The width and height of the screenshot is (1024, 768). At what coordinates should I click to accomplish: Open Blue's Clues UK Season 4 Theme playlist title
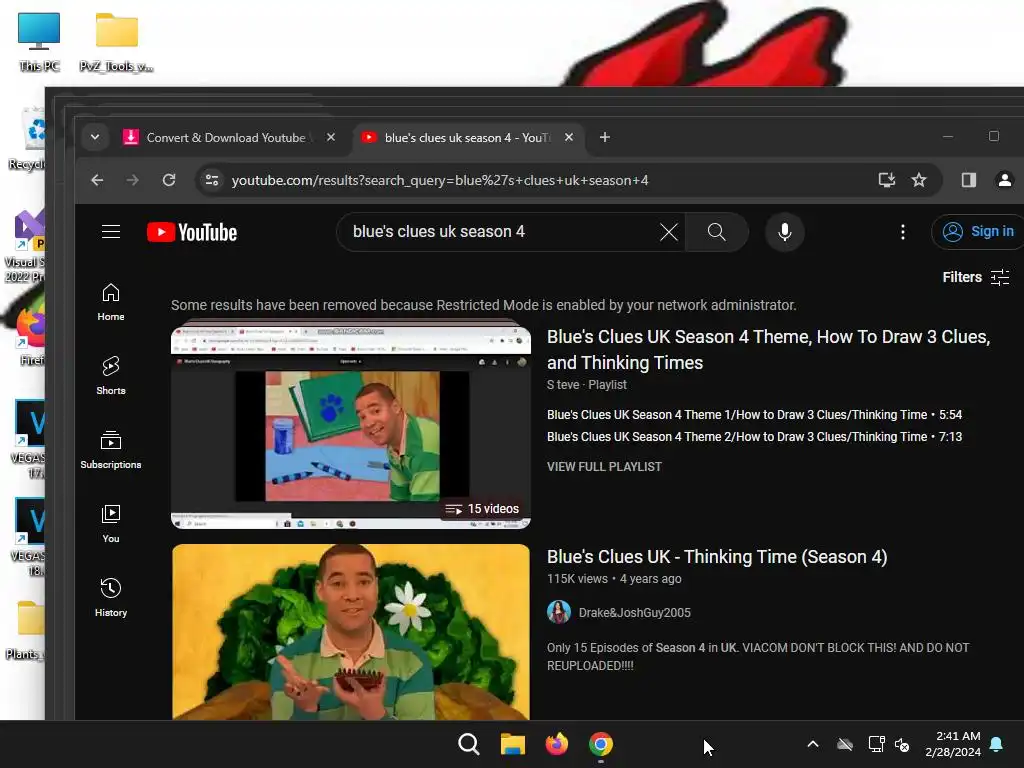tap(768, 349)
